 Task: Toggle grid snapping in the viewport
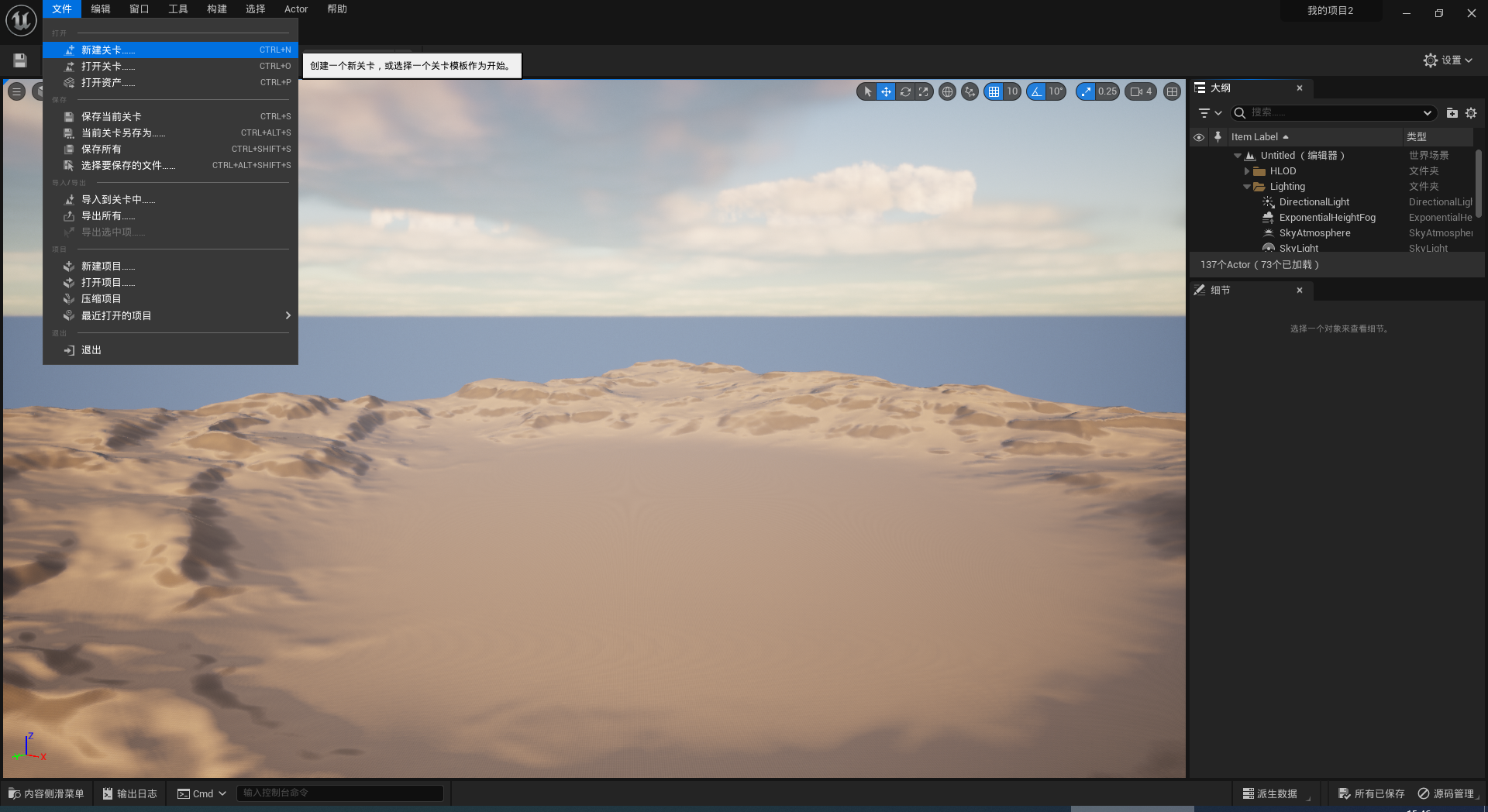coord(994,91)
